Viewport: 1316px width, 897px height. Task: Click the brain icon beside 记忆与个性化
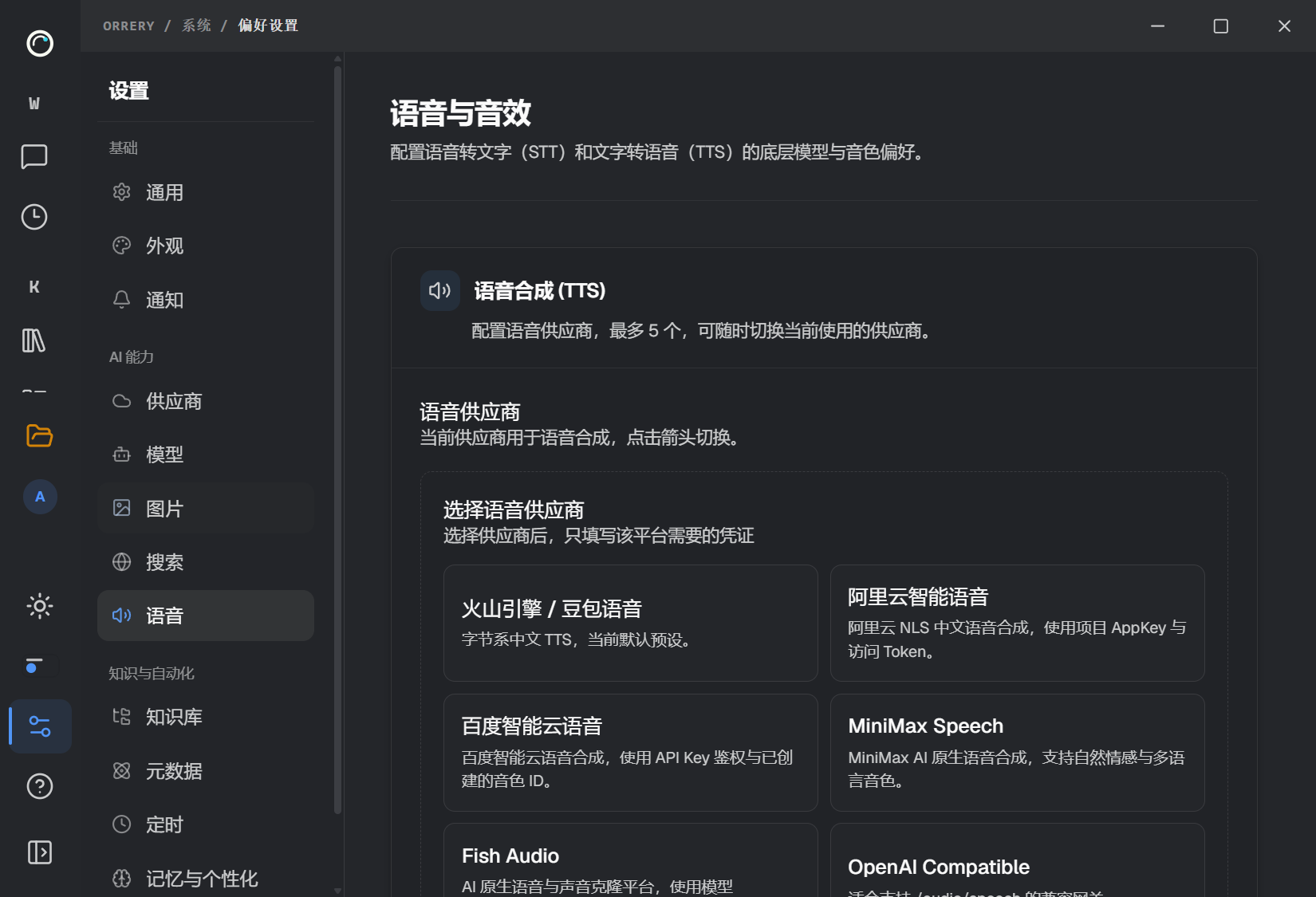point(121,879)
